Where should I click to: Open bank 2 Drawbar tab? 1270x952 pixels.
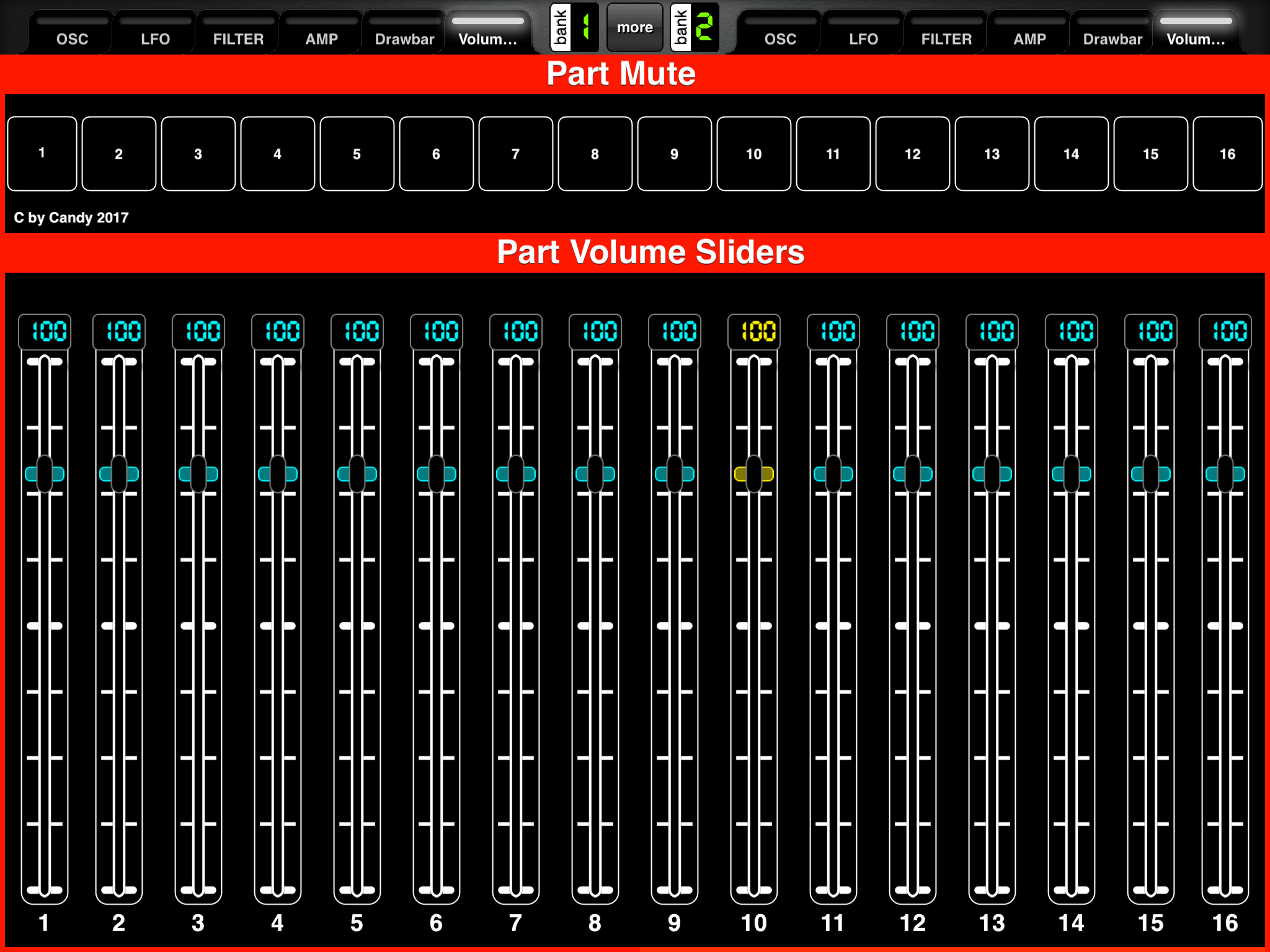click(1112, 32)
